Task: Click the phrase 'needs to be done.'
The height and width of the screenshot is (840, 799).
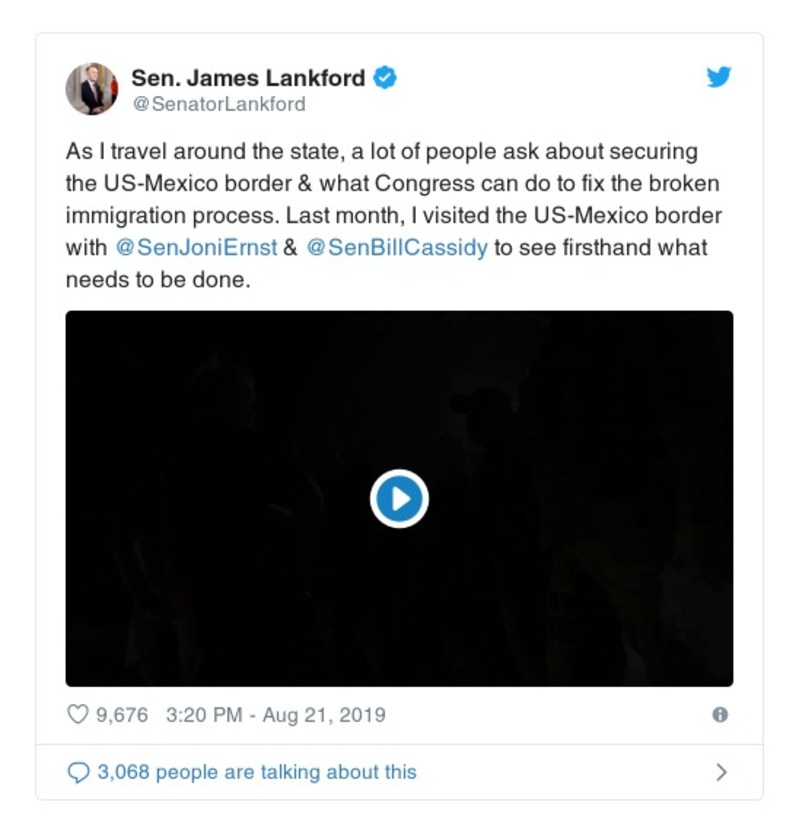Action: [158, 280]
